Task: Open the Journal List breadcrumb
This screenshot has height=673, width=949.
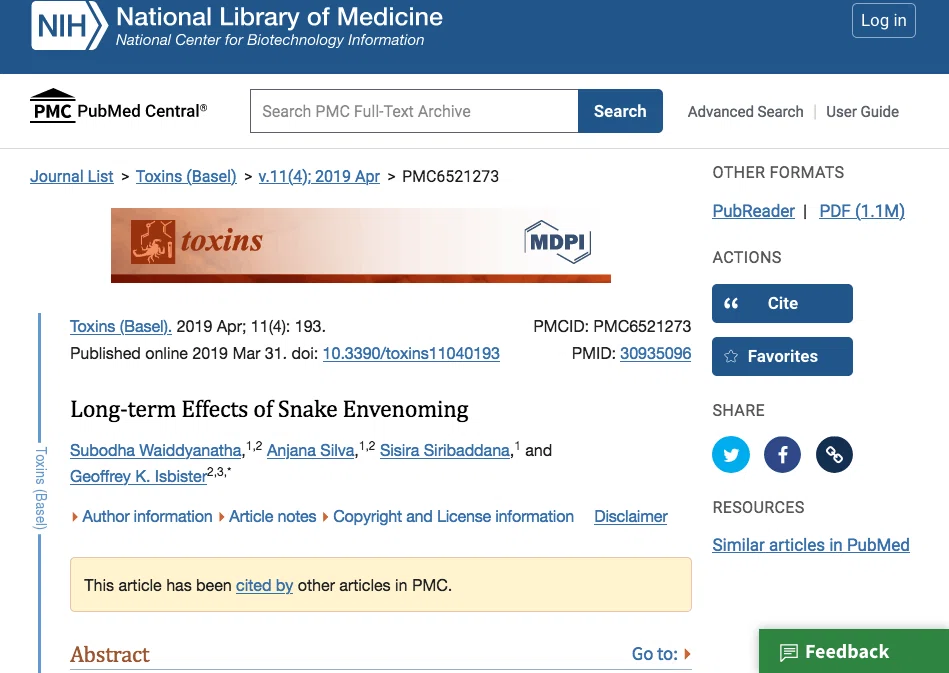Action: point(71,176)
